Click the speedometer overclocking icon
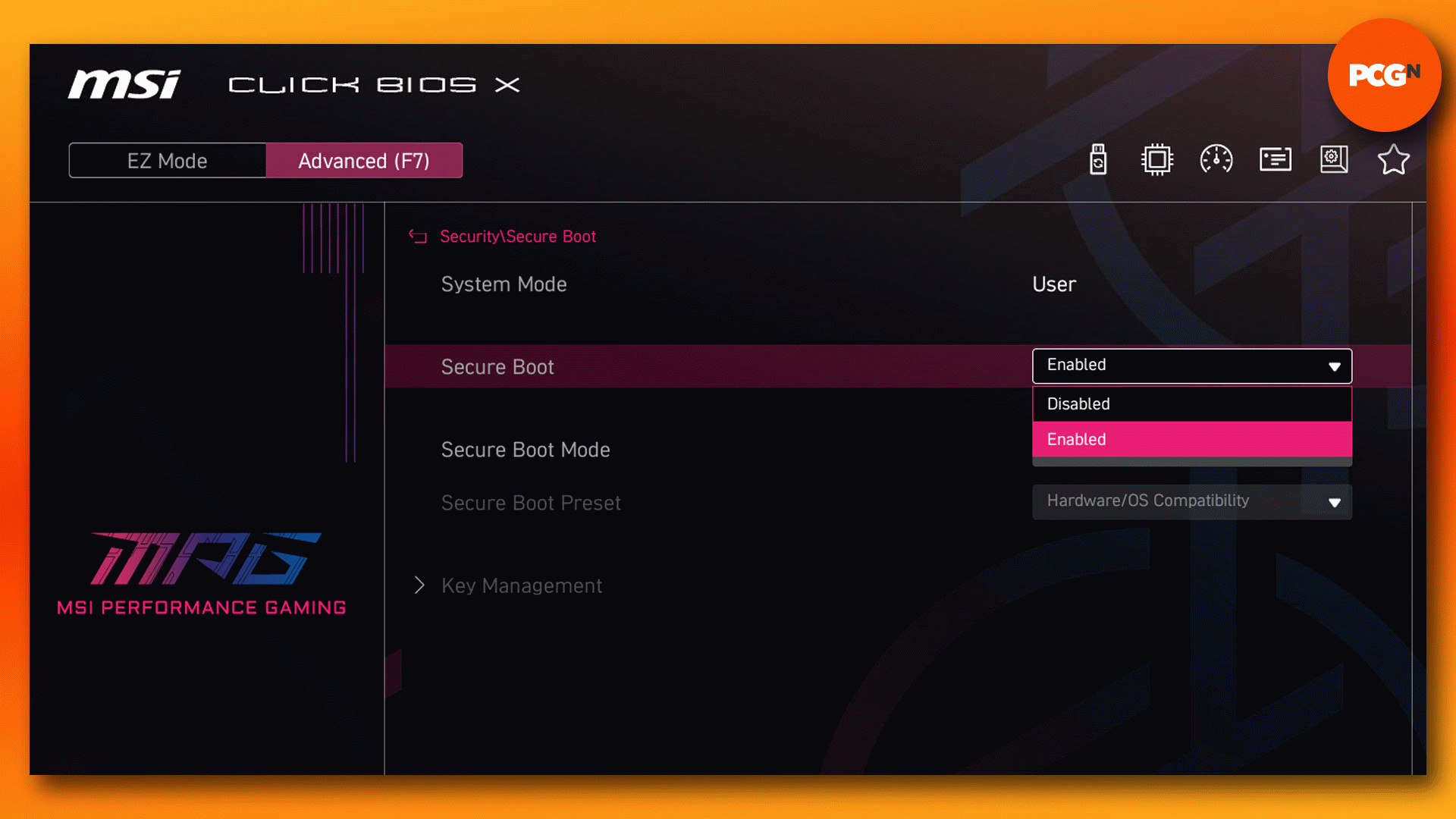This screenshot has height=819, width=1456. point(1216,160)
